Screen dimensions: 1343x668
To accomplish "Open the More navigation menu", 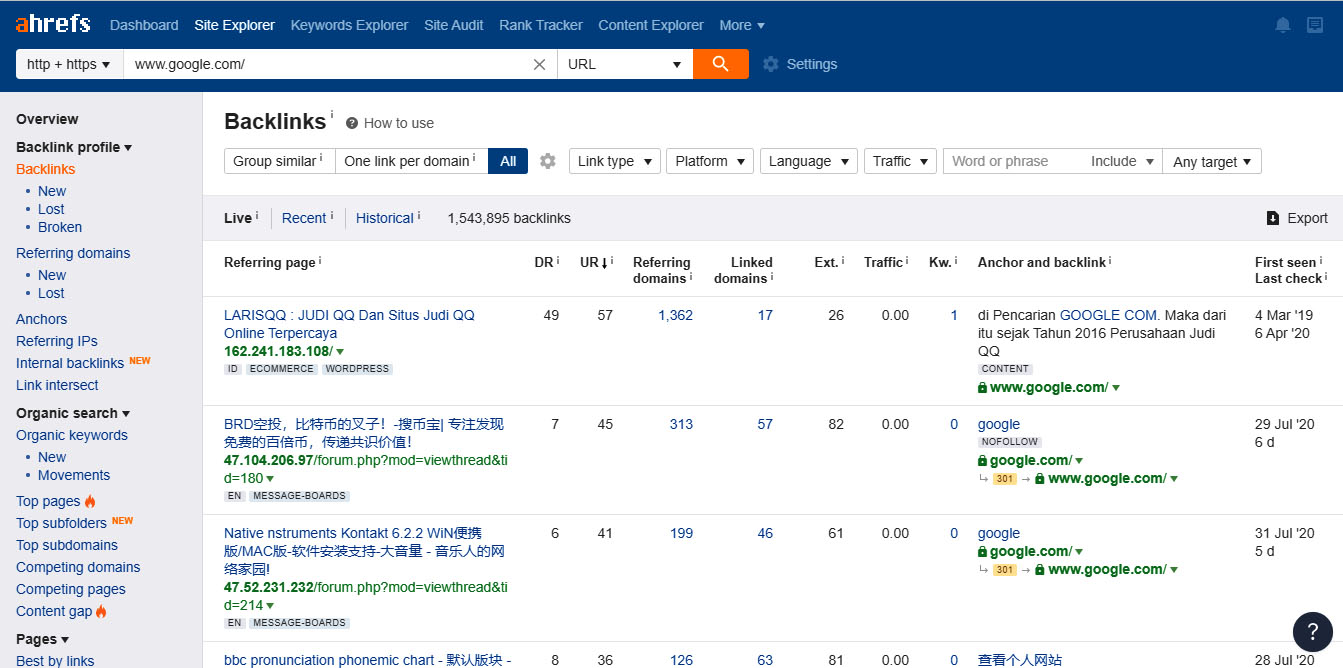I will [x=741, y=24].
